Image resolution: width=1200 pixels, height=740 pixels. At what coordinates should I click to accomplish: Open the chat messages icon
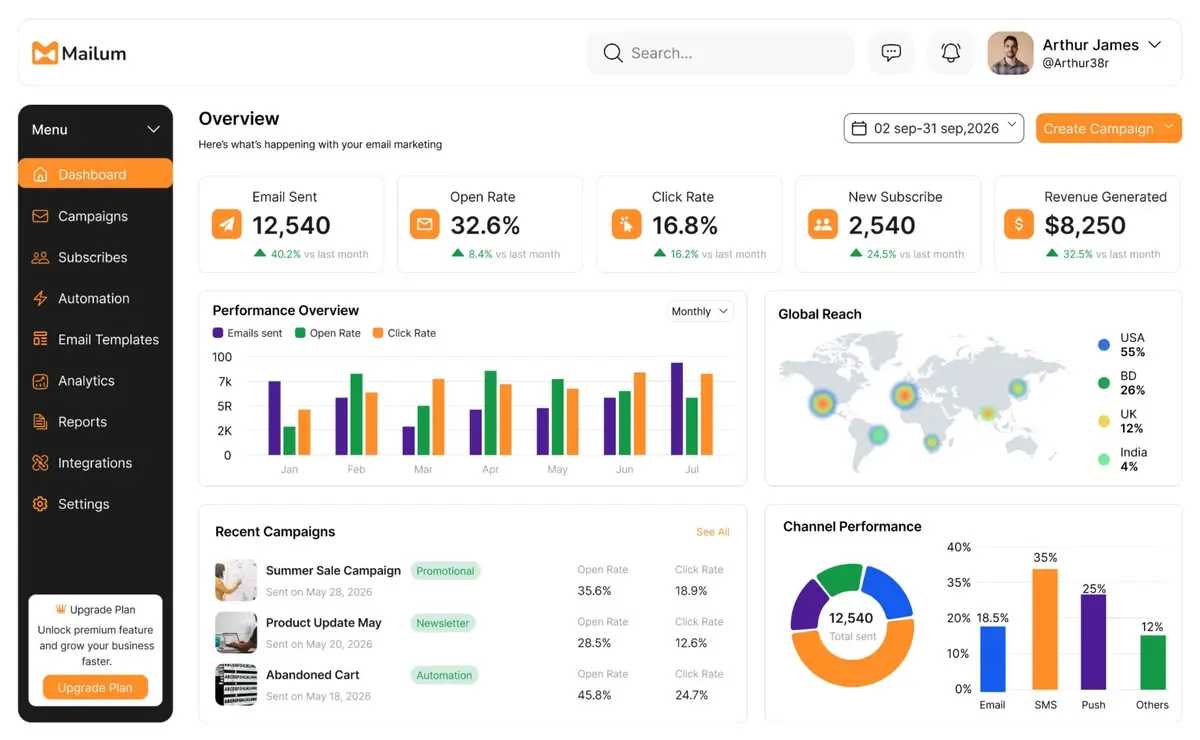click(x=891, y=53)
